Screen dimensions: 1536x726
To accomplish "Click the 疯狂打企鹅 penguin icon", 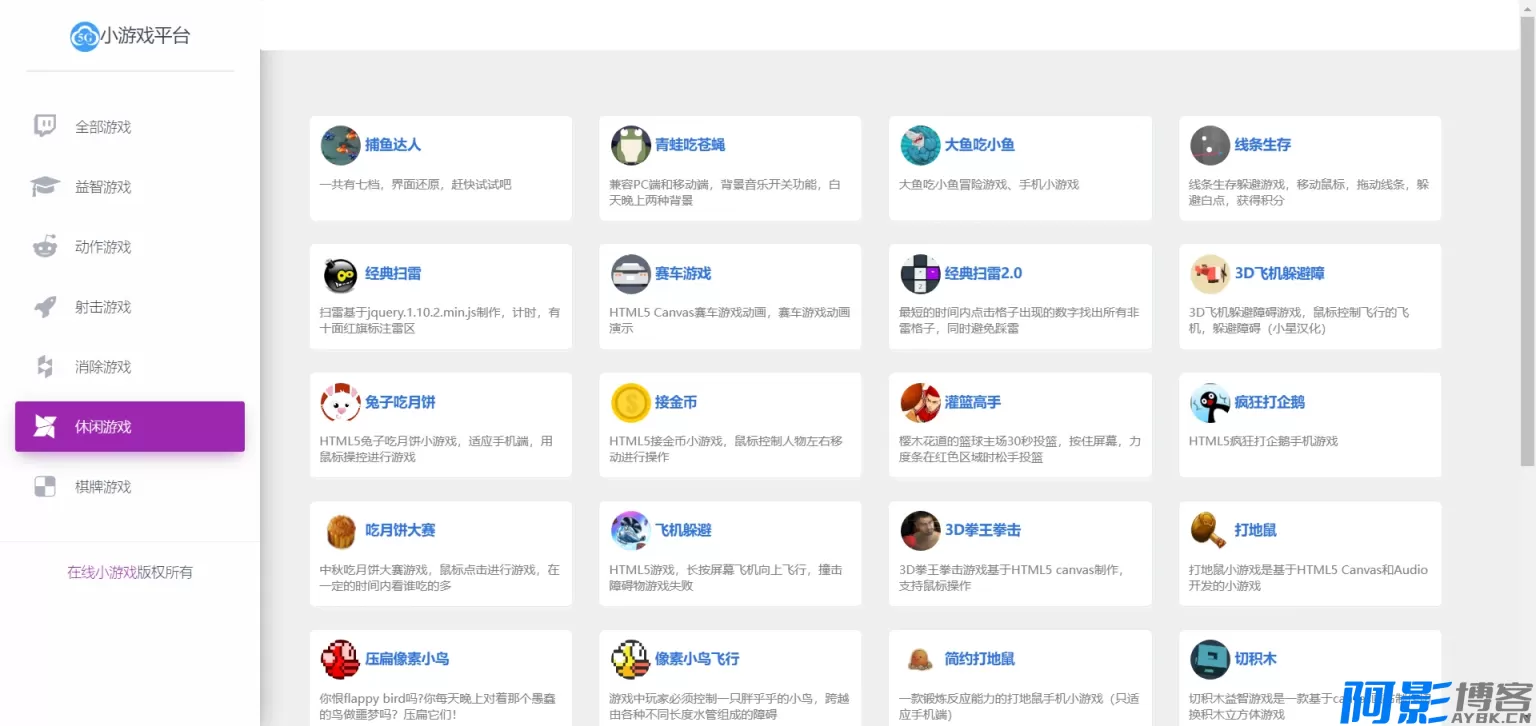I will coord(1209,403).
